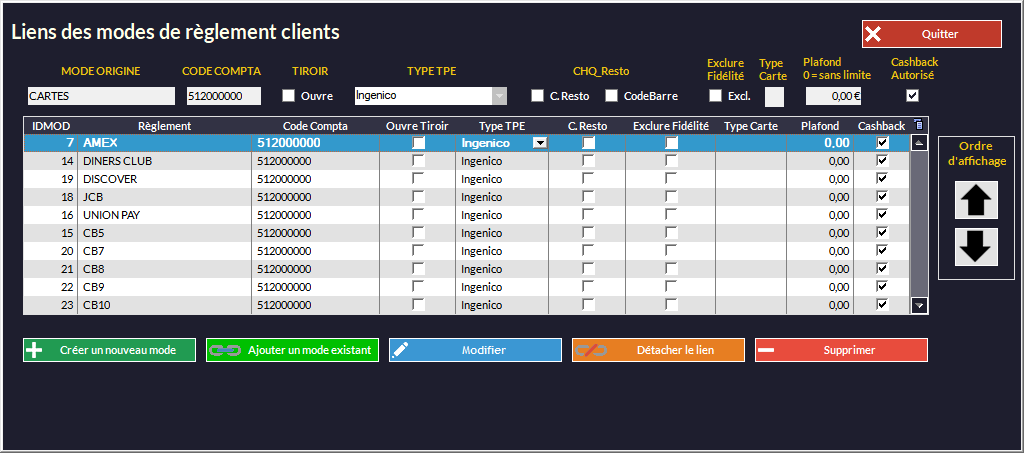This screenshot has height=453, width=1024.
Task: Click Créer un nouveau mode button
Action: pos(109,350)
